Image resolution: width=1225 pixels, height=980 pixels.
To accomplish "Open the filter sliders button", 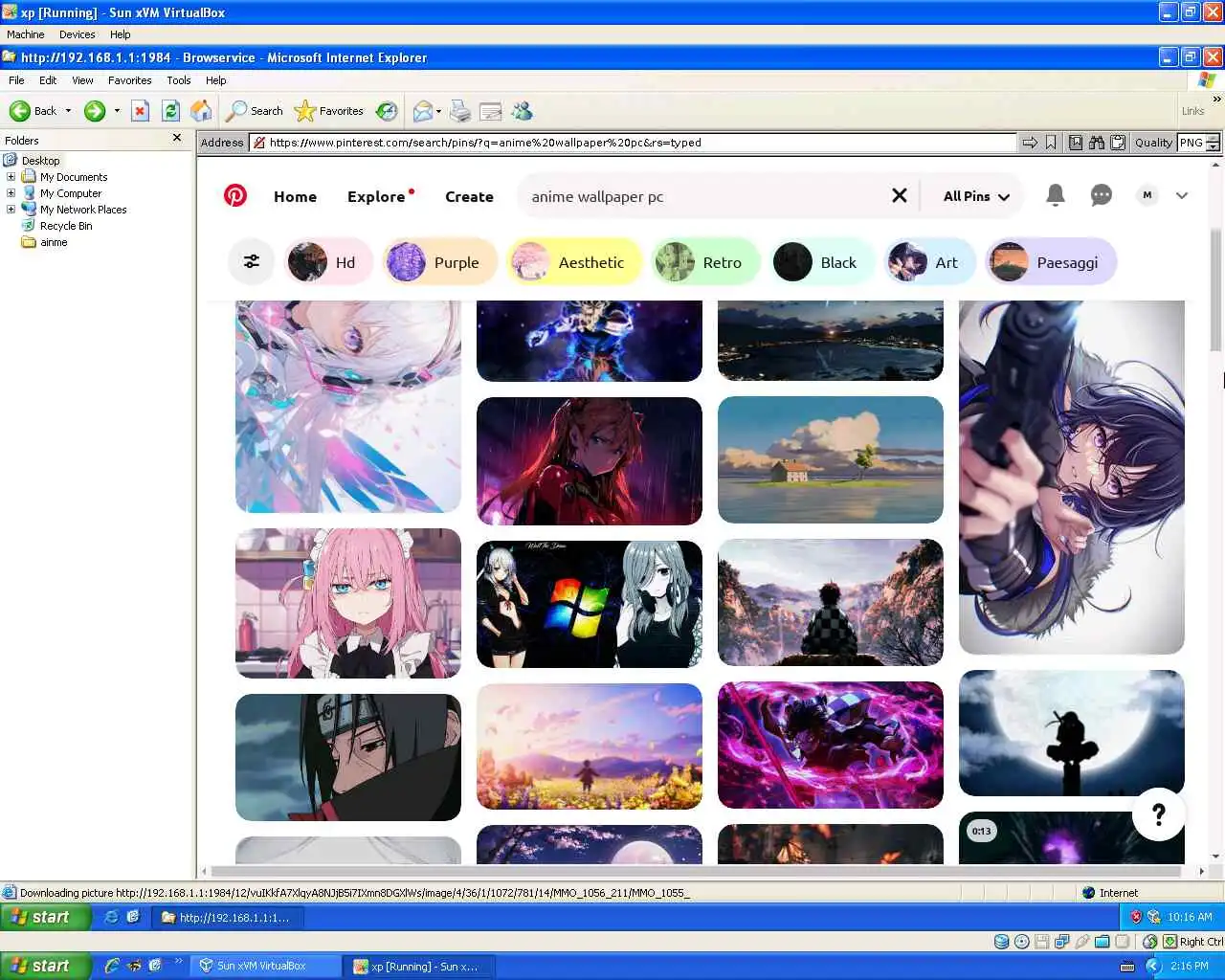I will 252,261.
